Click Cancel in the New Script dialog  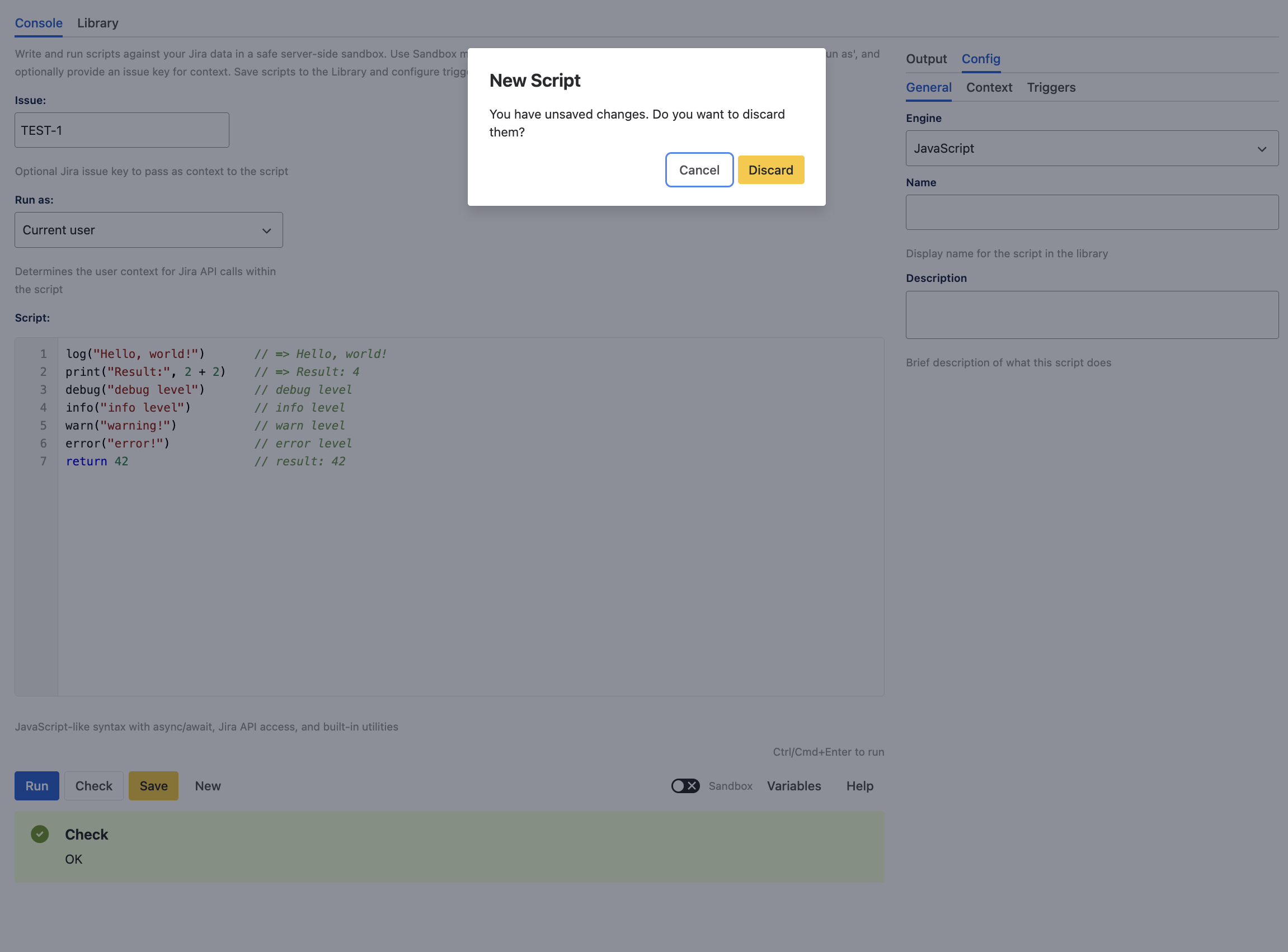698,170
